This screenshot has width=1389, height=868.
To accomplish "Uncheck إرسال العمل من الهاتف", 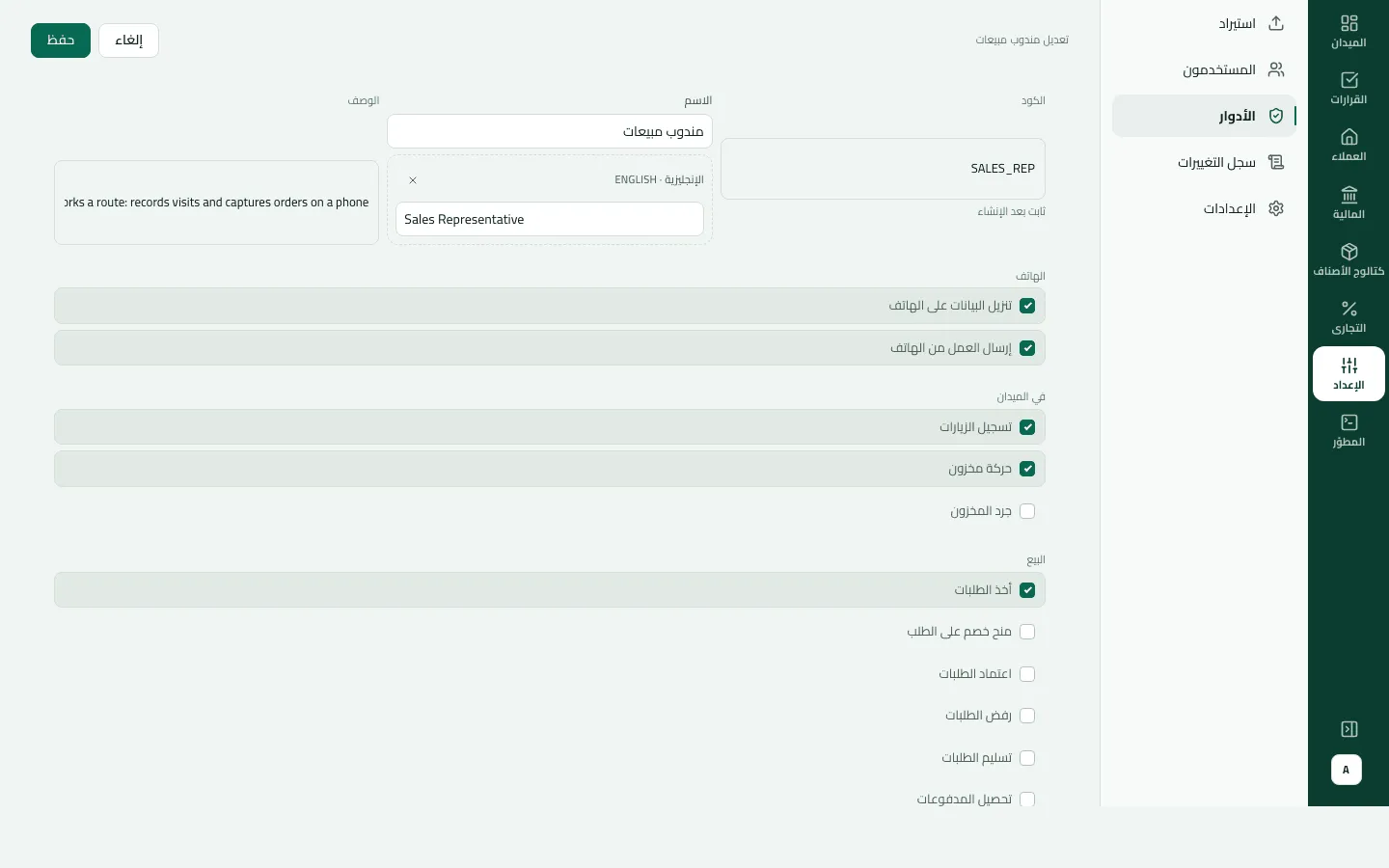I will click(x=1027, y=348).
